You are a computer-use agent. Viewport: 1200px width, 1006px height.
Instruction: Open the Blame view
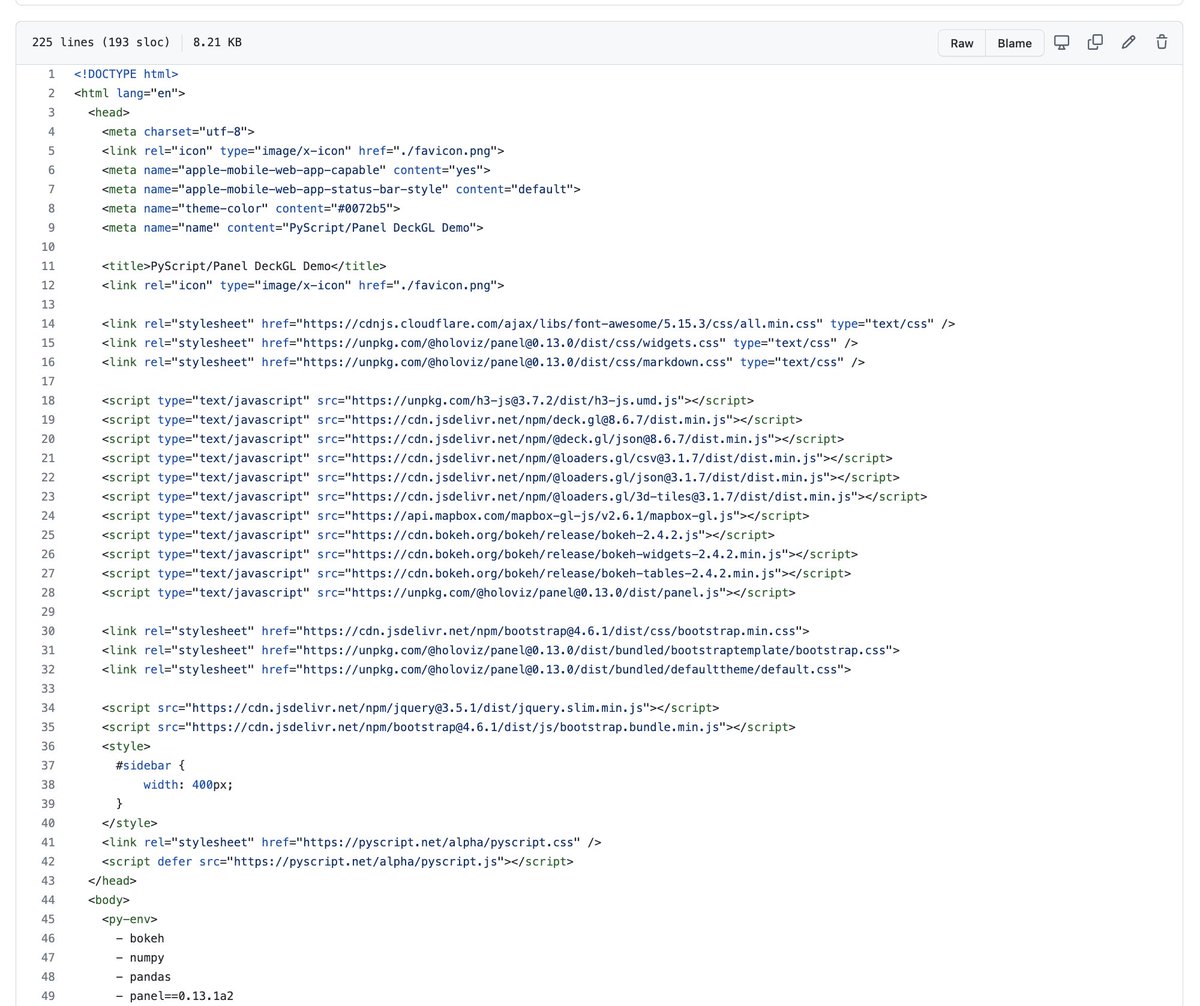[1014, 43]
